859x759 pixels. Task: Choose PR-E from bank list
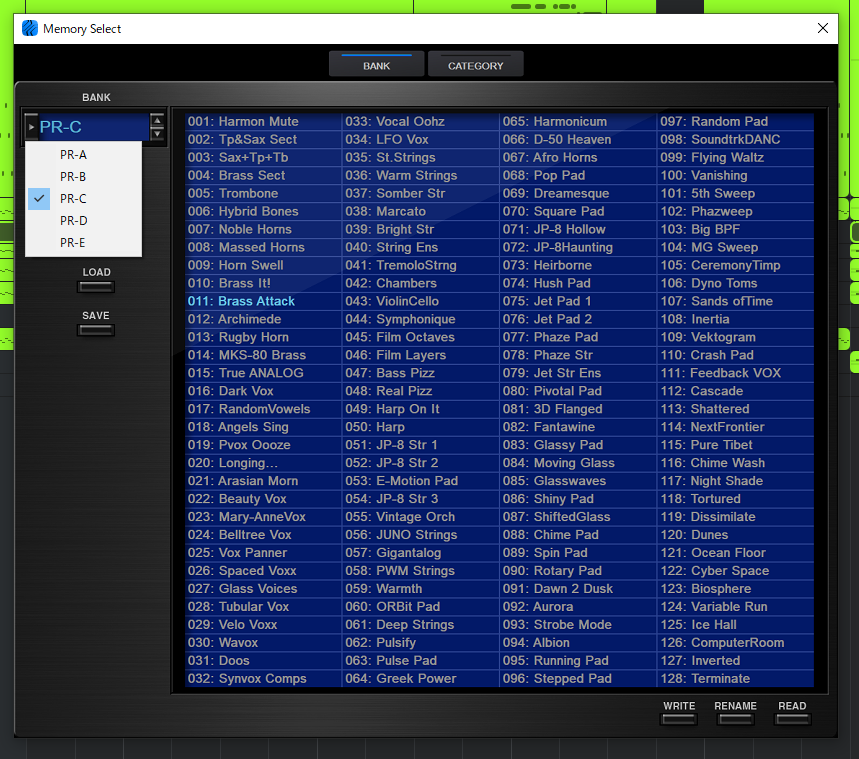83,242
